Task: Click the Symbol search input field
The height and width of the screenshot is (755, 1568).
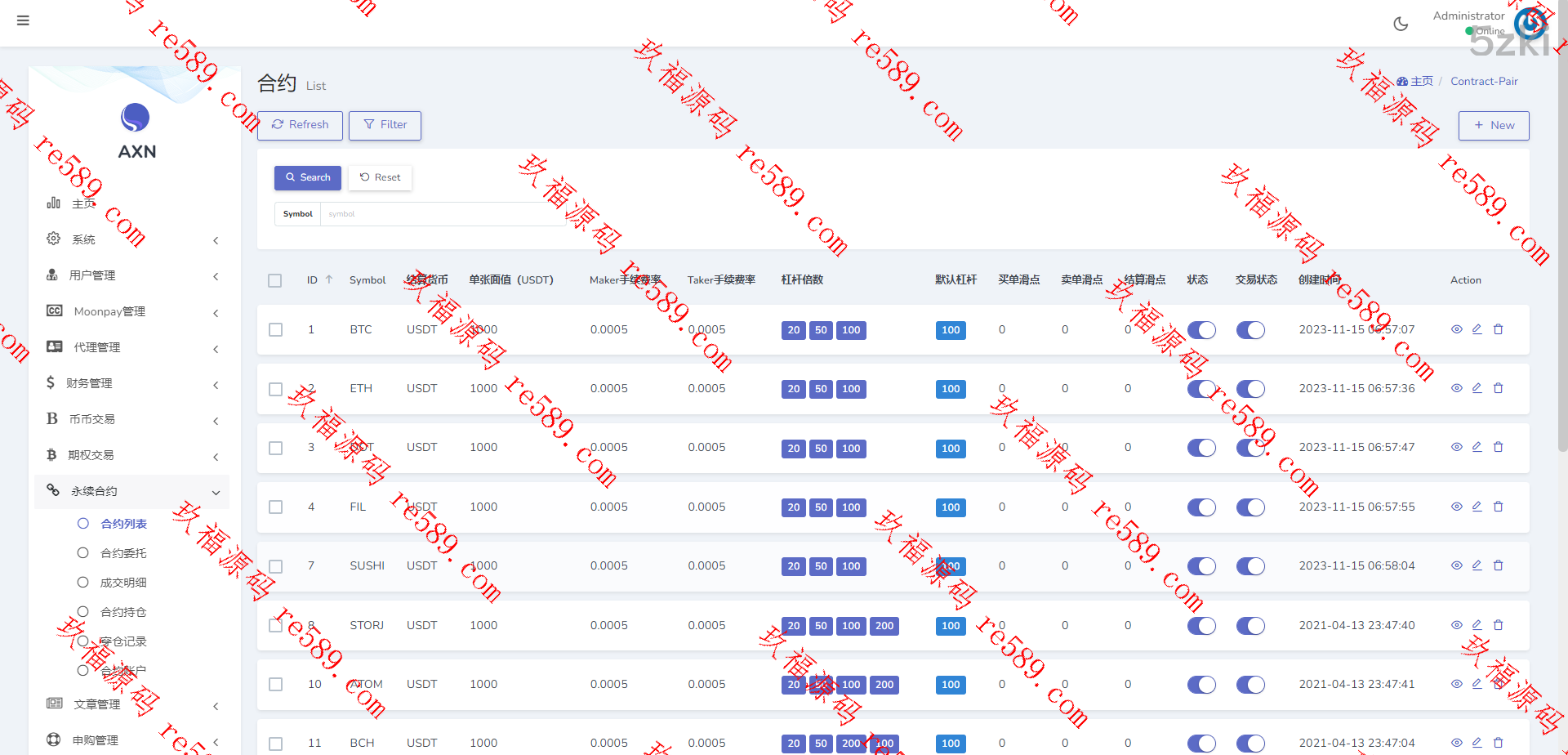Action: [x=441, y=214]
